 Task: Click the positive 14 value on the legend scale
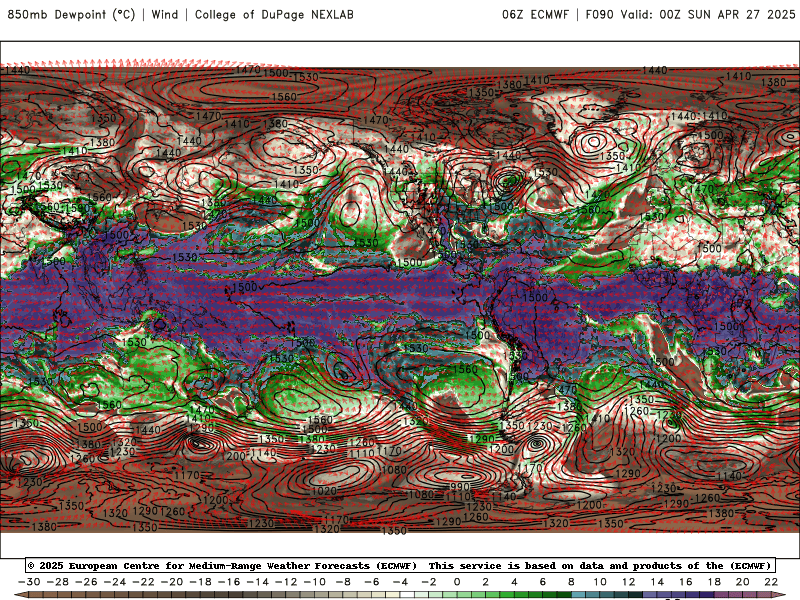click(x=657, y=582)
